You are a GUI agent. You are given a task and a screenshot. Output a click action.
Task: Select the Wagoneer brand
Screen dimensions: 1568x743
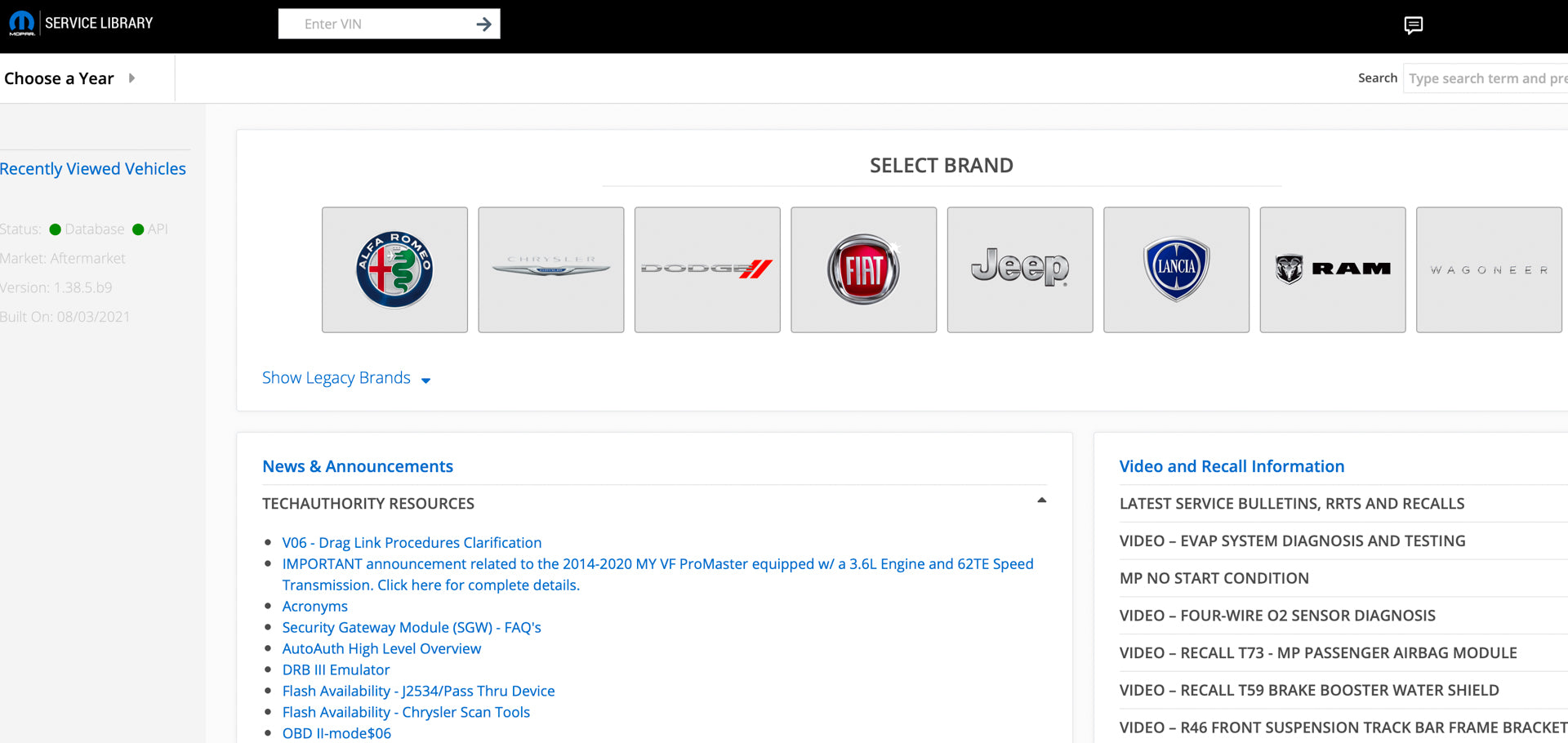[1488, 269]
